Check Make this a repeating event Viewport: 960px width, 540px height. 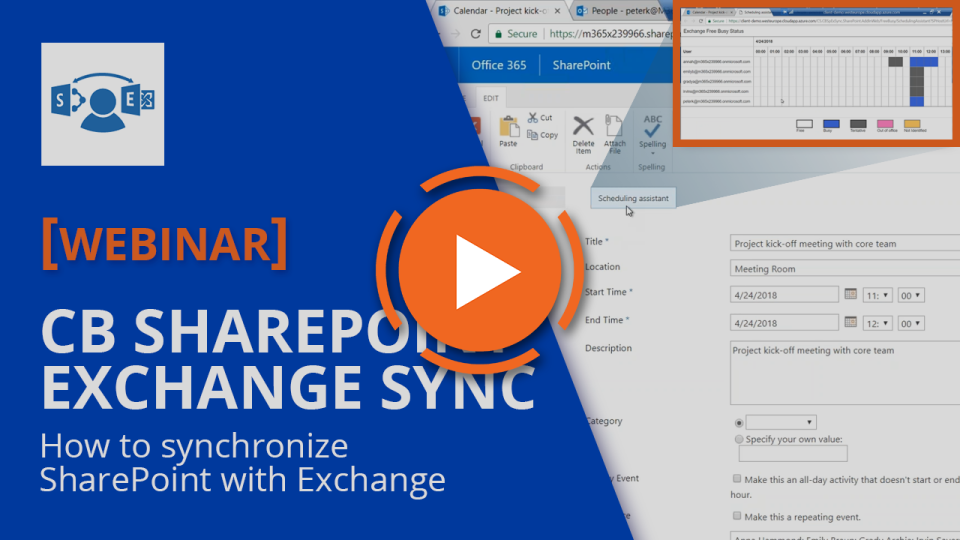pyautogui.click(x=737, y=516)
